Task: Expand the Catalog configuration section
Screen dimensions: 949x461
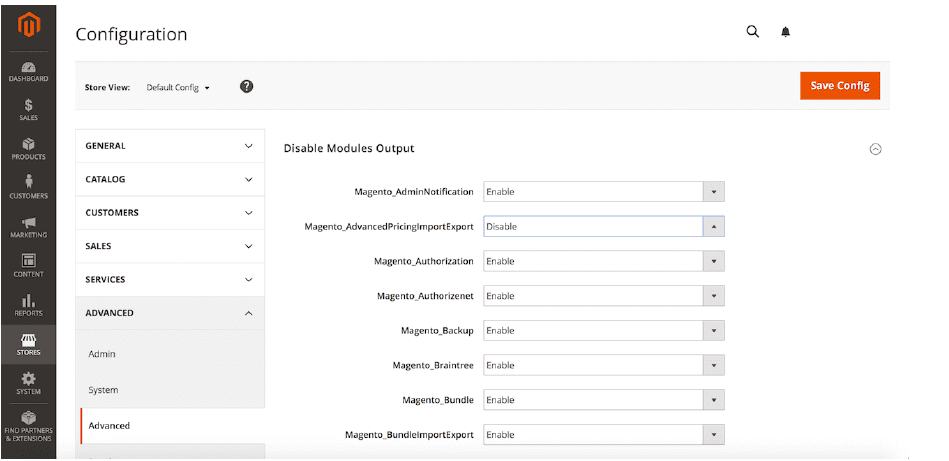Action: [x=170, y=180]
